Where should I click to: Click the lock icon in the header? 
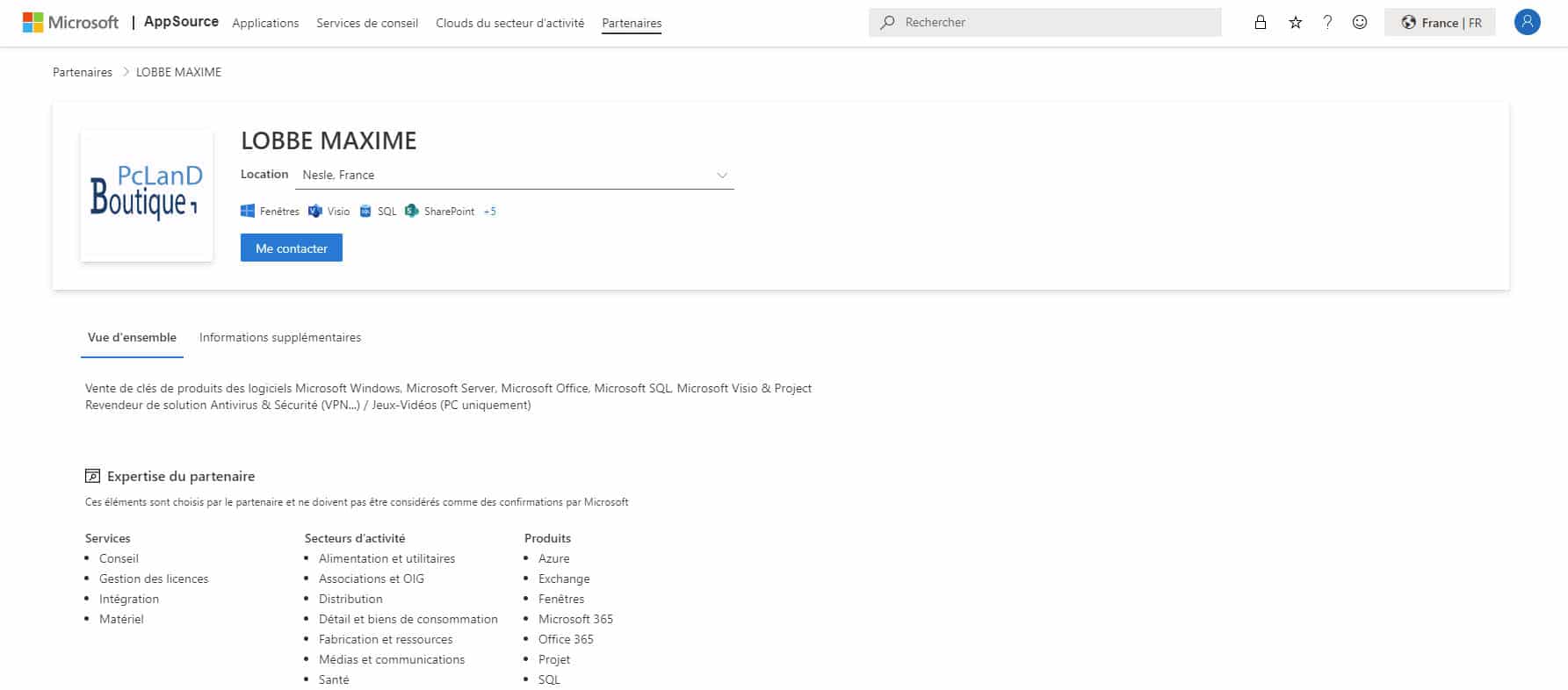[1261, 22]
